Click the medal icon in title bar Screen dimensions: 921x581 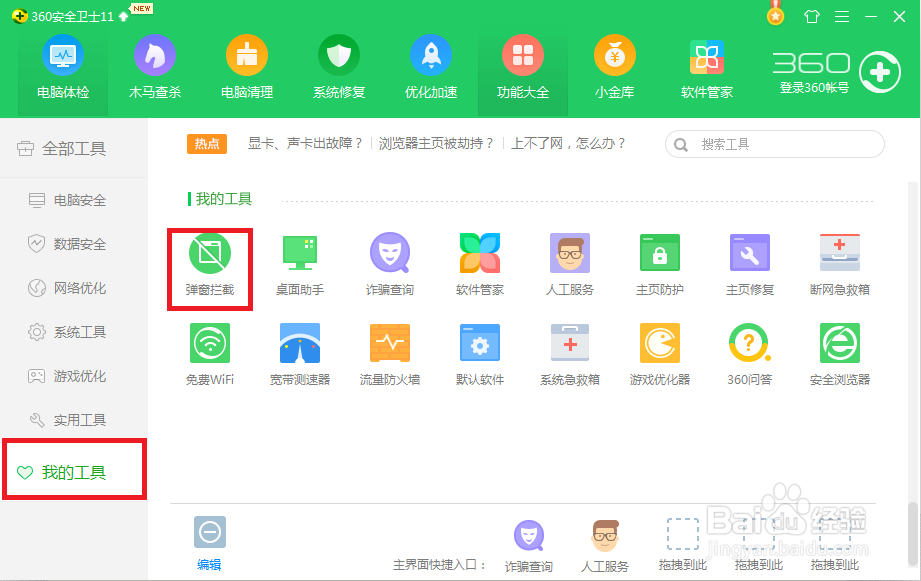tap(775, 15)
